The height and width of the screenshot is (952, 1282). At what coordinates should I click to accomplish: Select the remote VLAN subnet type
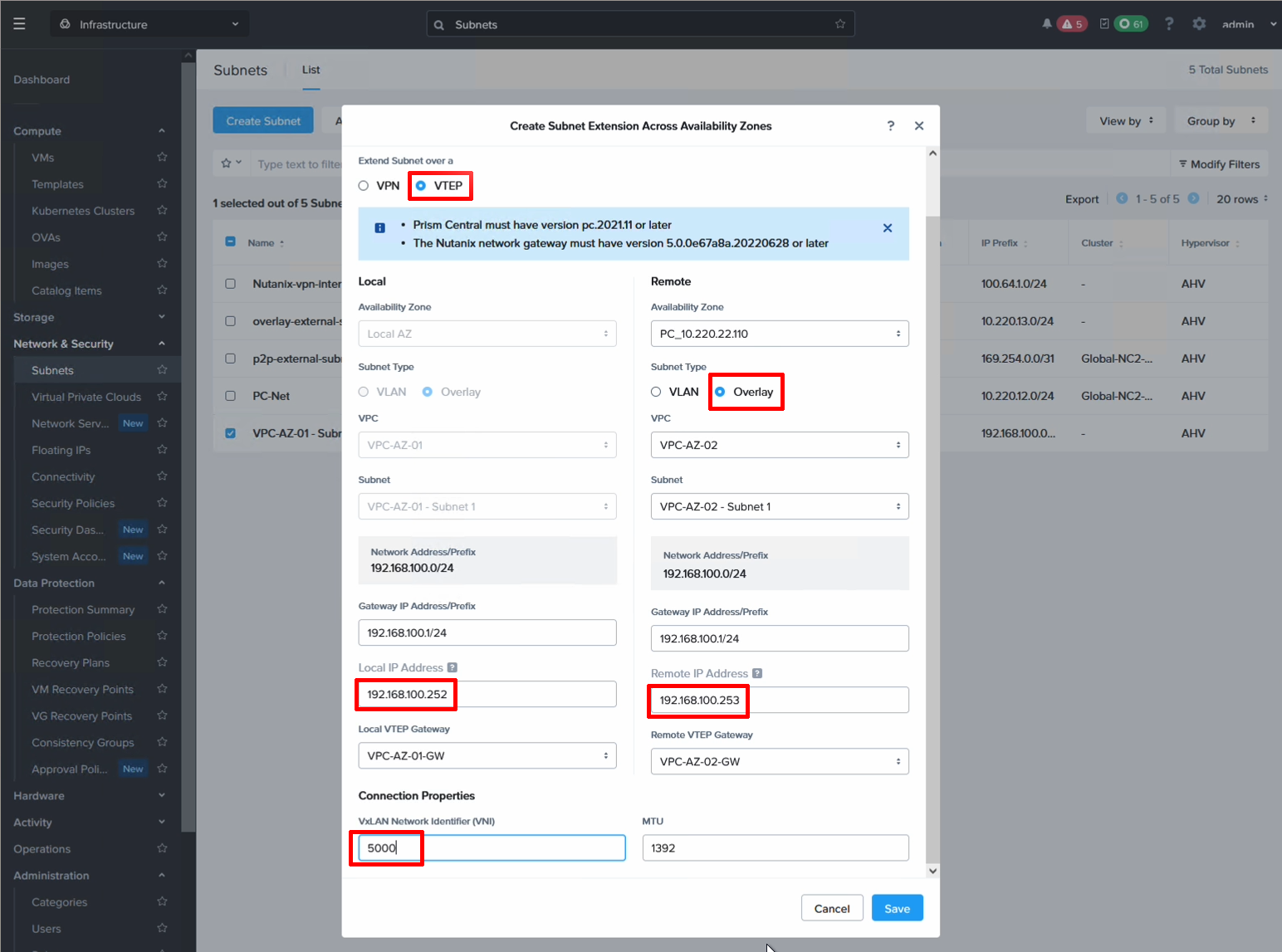click(656, 392)
